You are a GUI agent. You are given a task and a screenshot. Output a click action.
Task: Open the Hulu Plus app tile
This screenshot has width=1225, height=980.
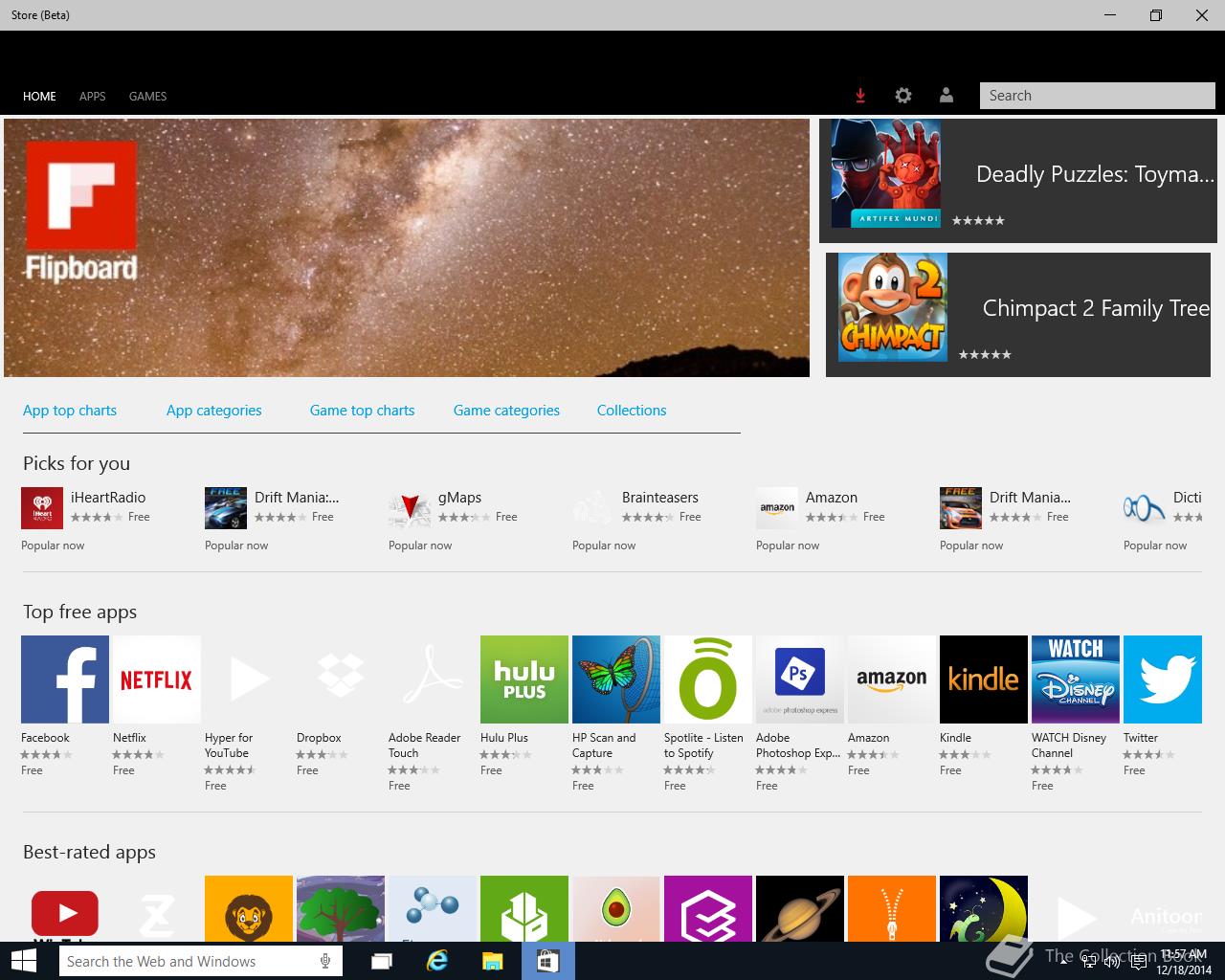524,679
